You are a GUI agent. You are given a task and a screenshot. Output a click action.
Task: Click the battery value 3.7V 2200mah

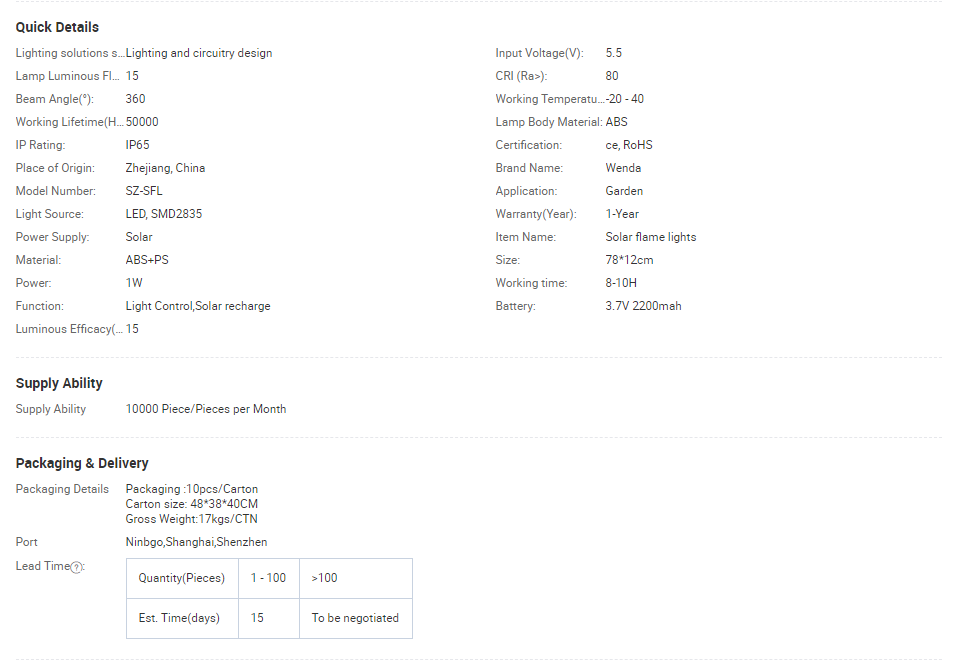click(643, 306)
